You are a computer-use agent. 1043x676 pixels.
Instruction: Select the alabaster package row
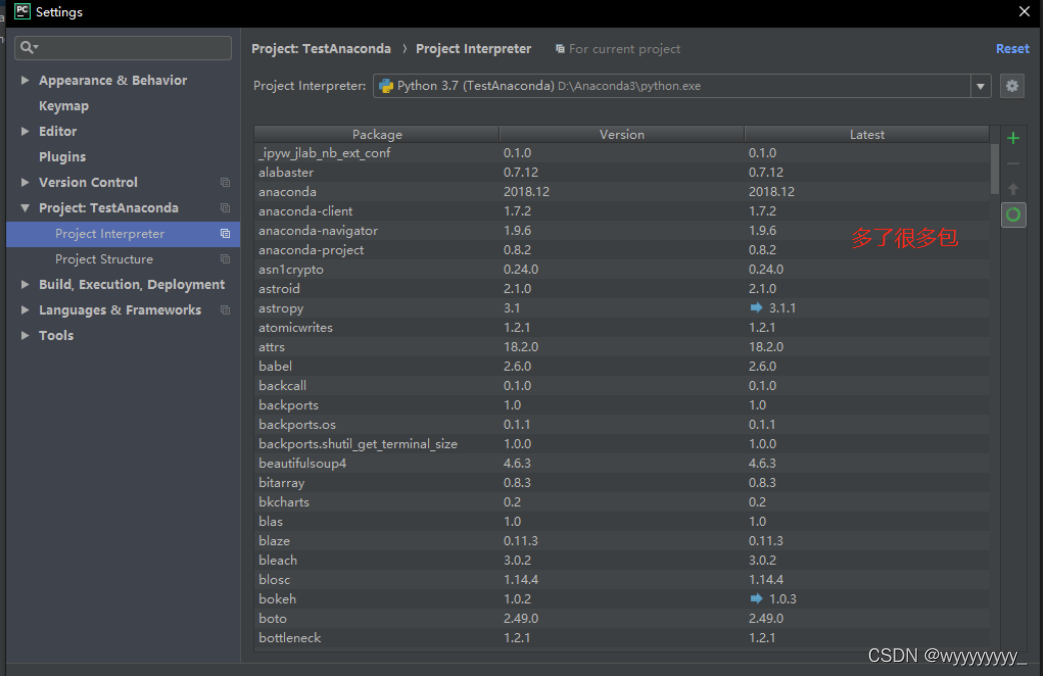click(622, 172)
